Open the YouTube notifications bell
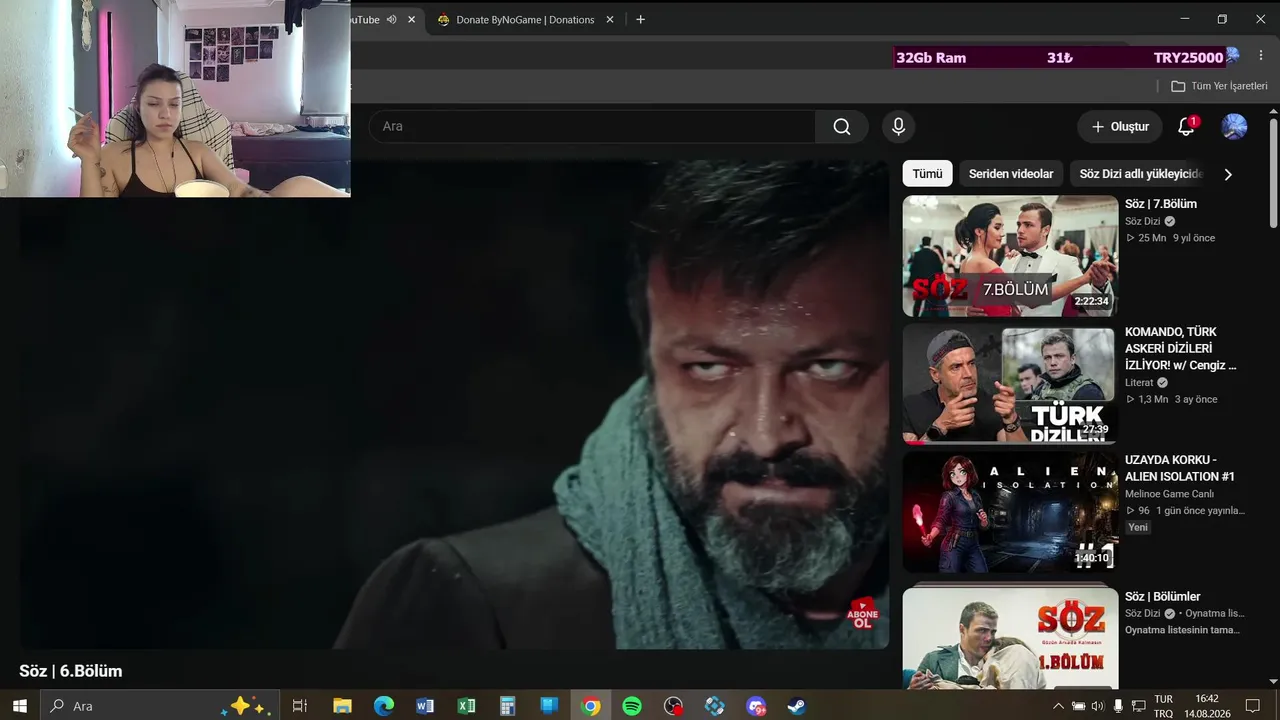This screenshot has width=1280, height=720. (1186, 127)
